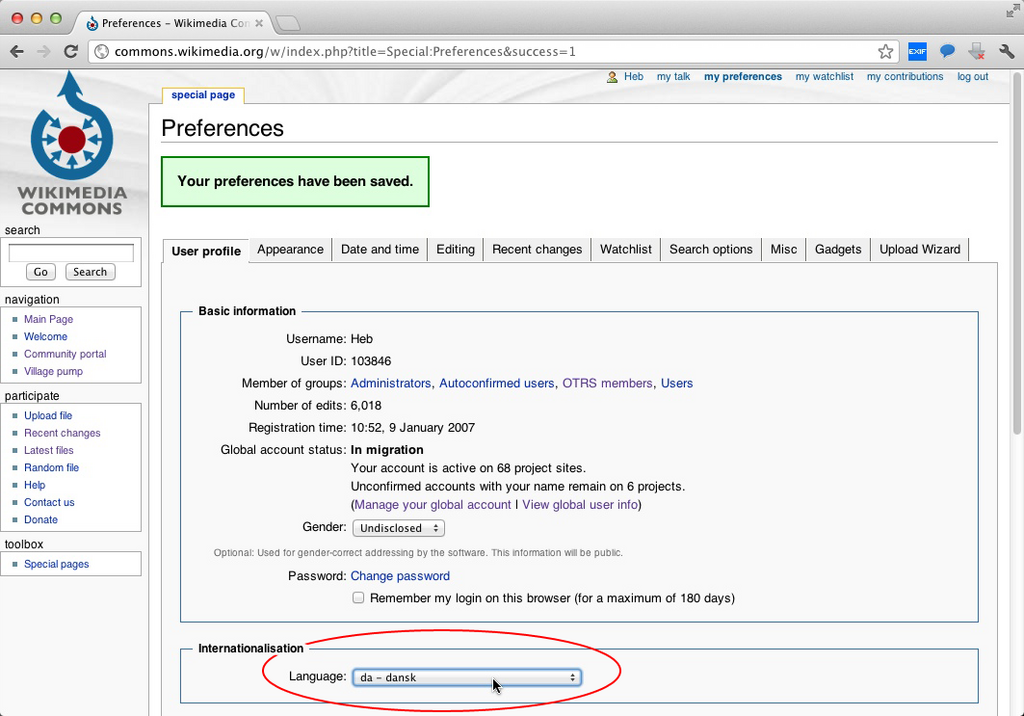Click the download extension icon in toolbar
The width and height of the screenshot is (1024, 716).
[x=977, y=52]
